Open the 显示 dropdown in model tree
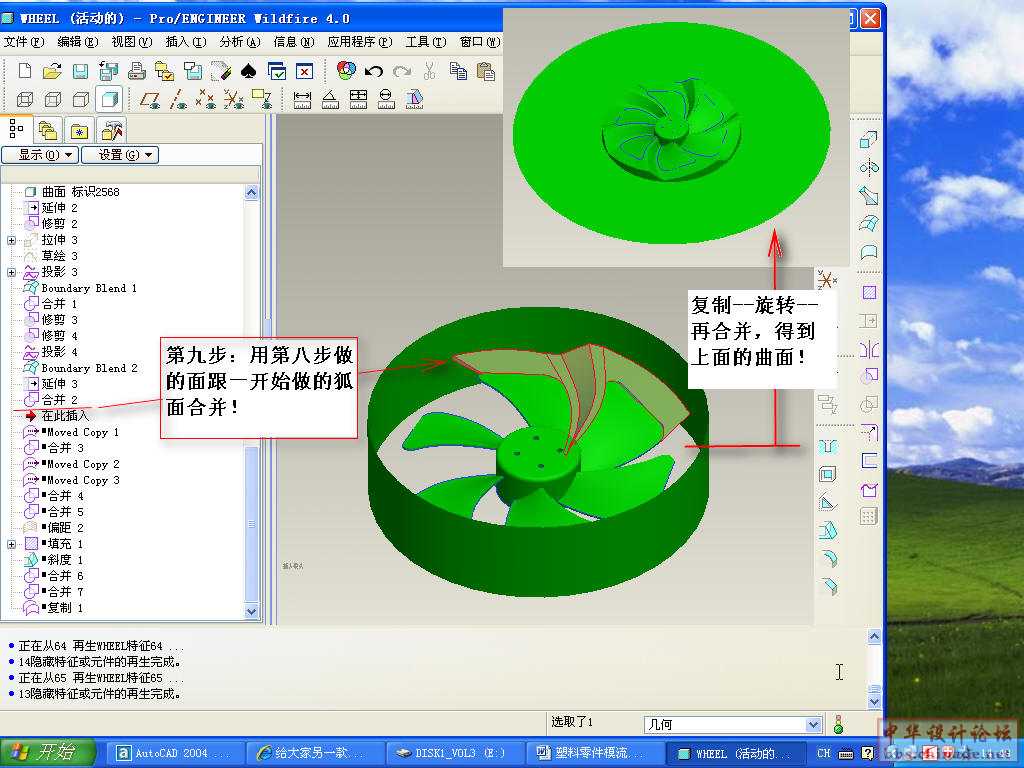 pos(40,155)
